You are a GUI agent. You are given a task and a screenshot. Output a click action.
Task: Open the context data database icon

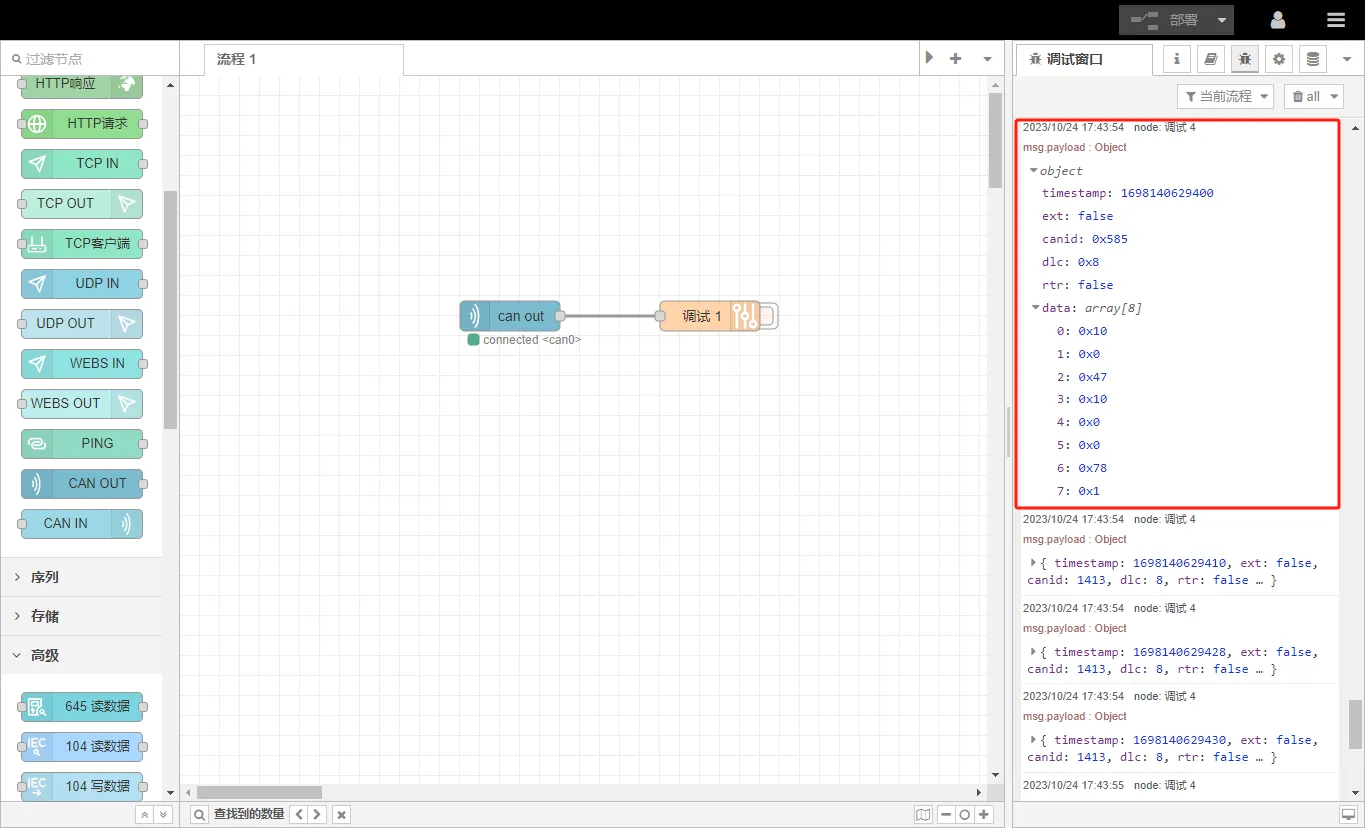pyautogui.click(x=1313, y=59)
